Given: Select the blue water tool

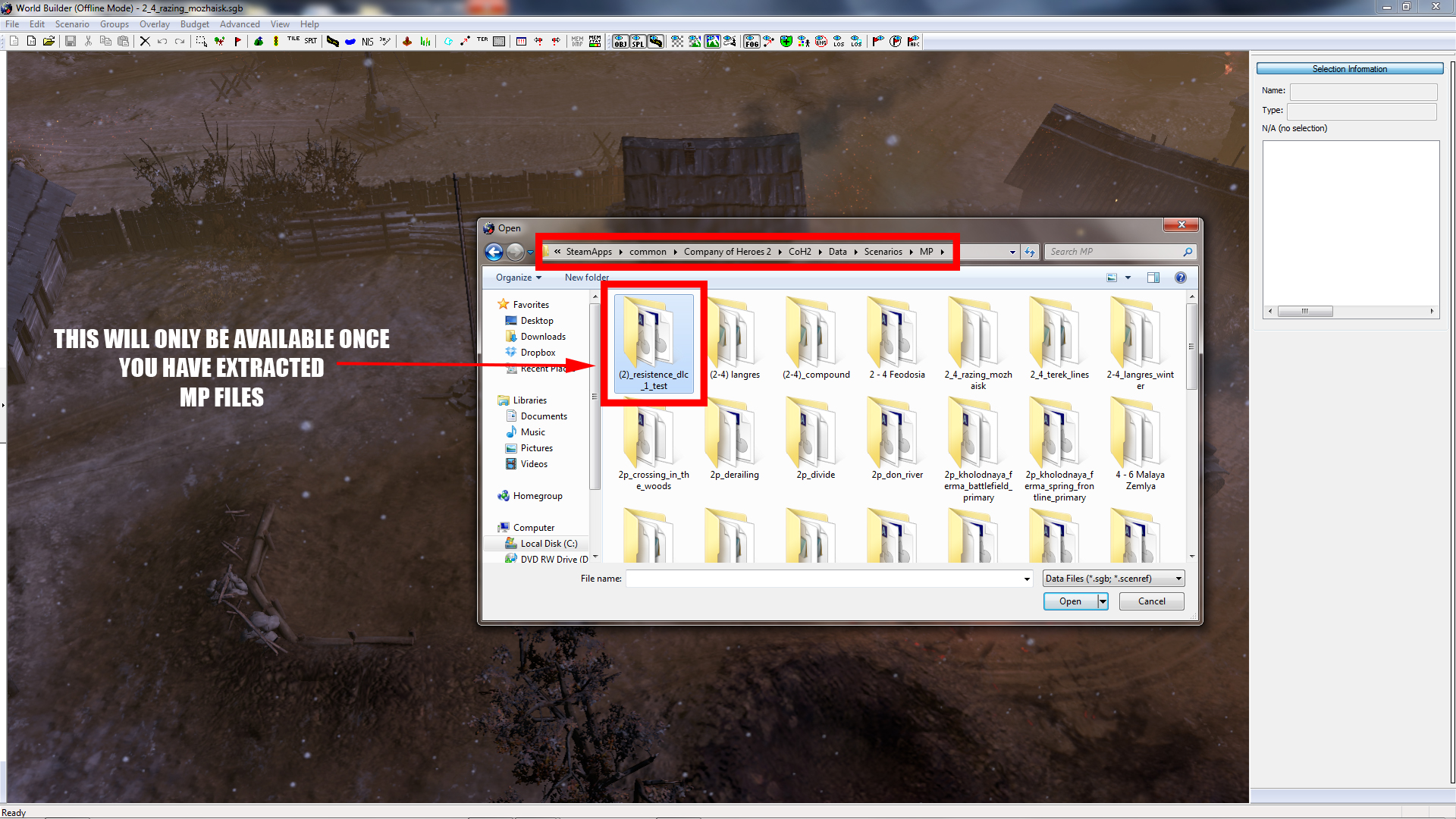Looking at the screenshot, I should point(350,42).
